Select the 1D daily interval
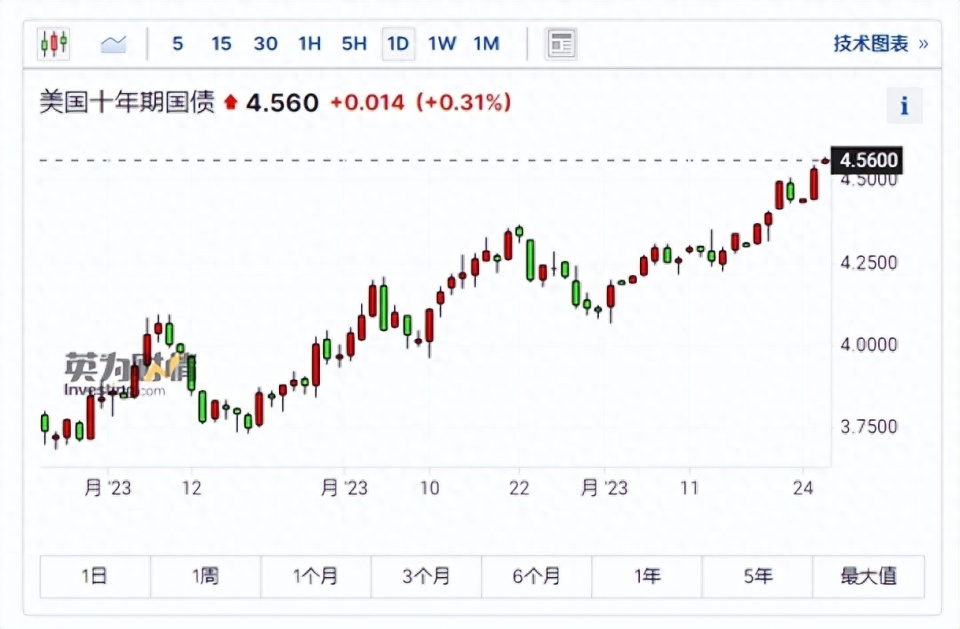Image resolution: width=960 pixels, height=629 pixels. [398, 44]
